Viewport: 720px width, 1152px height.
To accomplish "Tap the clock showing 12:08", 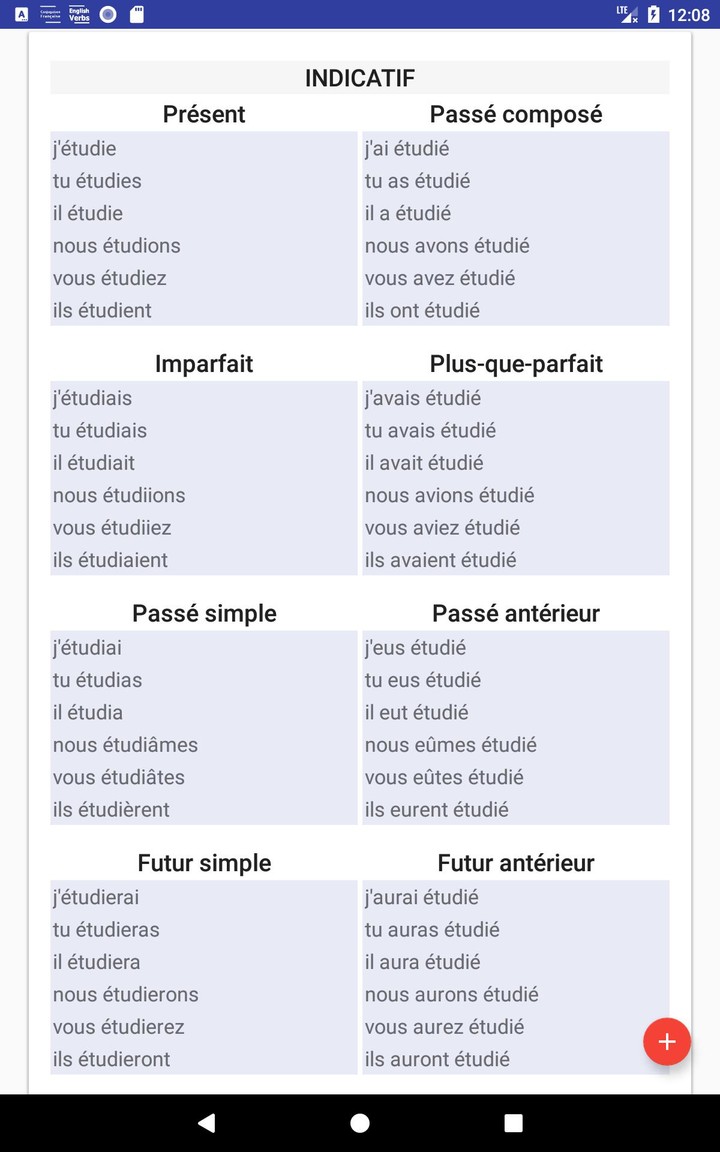I will (x=688, y=14).
